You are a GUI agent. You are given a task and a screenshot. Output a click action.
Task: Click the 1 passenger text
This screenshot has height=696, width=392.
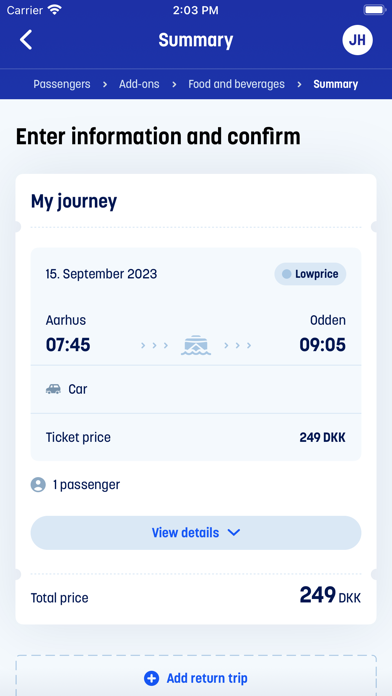click(87, 484)
